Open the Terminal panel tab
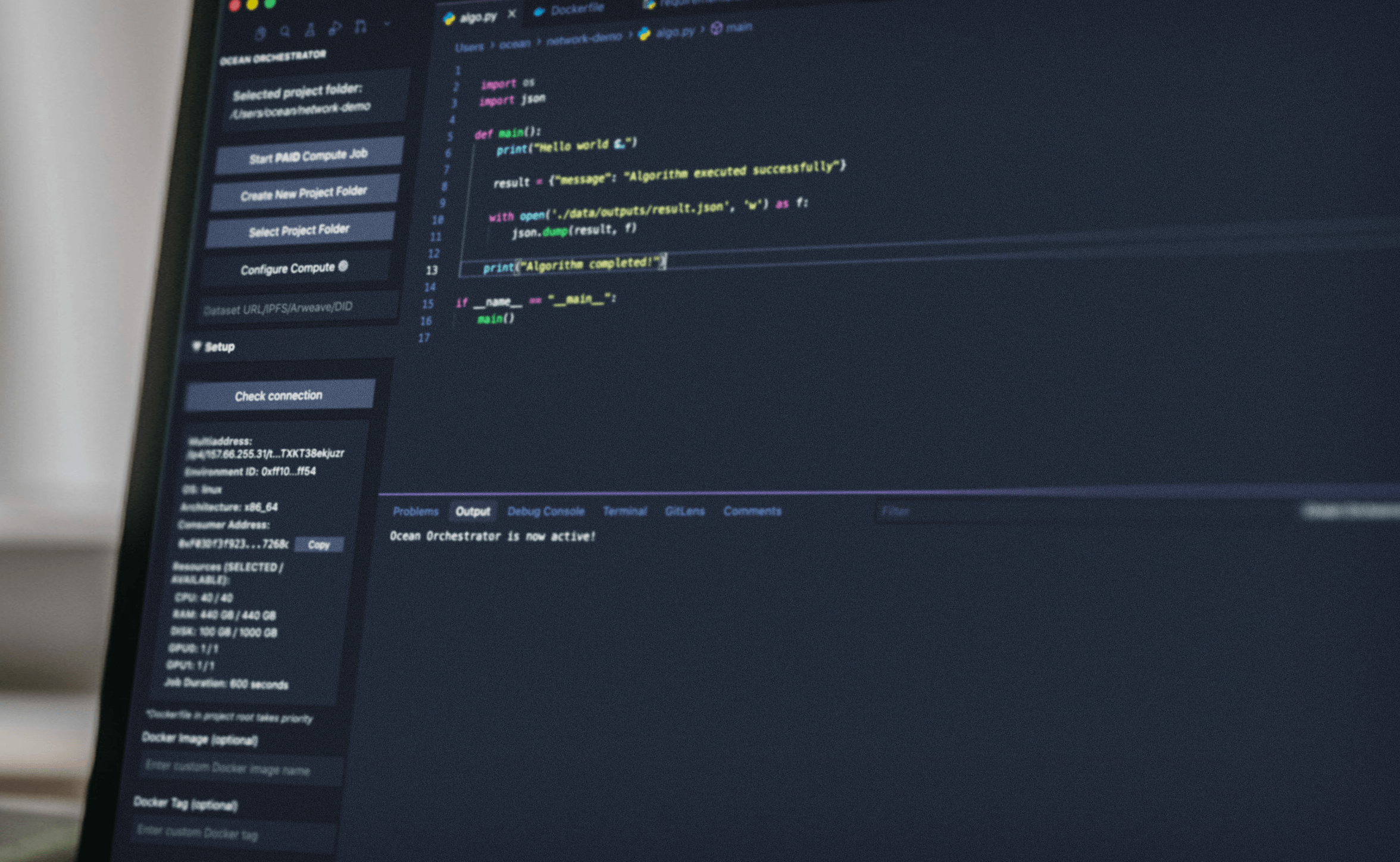The image size is (1400, 862). (624, 511)
